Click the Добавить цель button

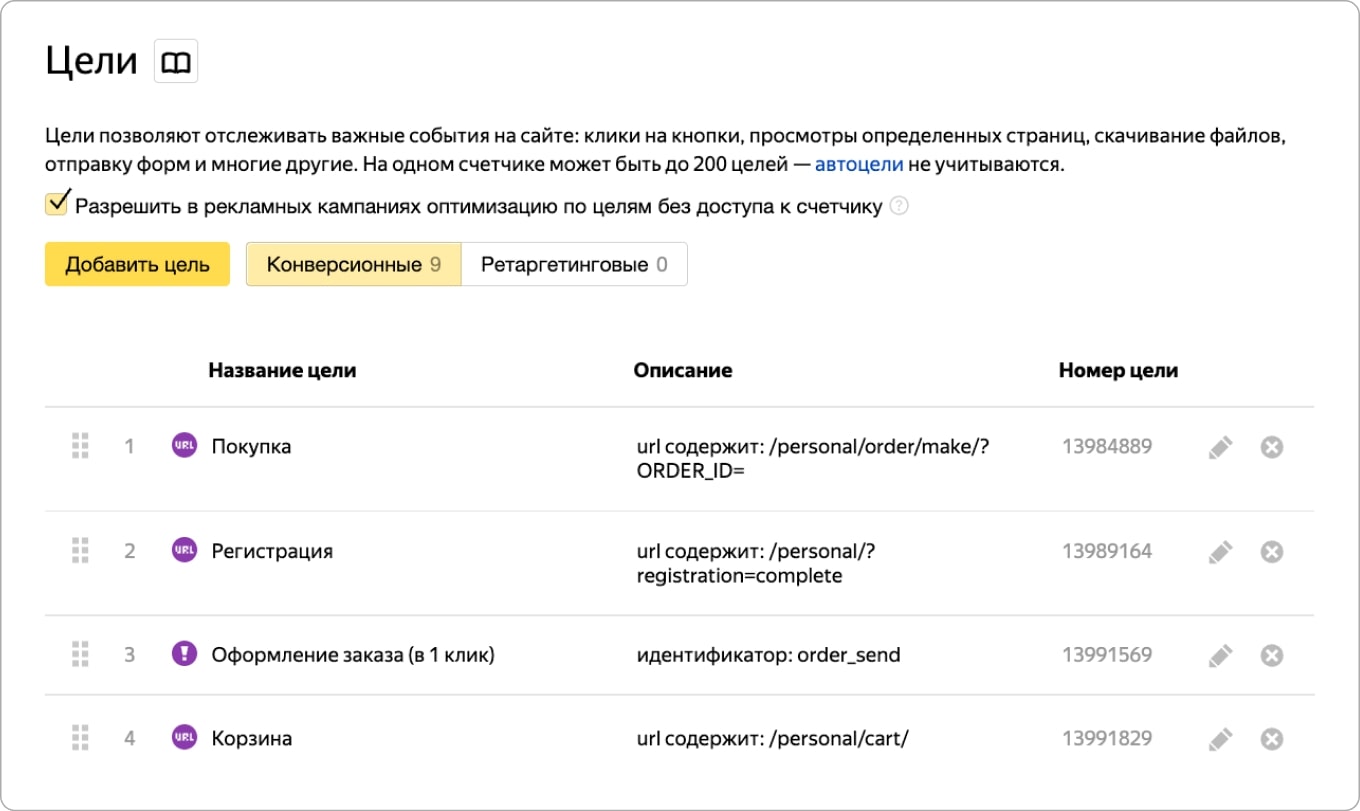coord(137,265)
